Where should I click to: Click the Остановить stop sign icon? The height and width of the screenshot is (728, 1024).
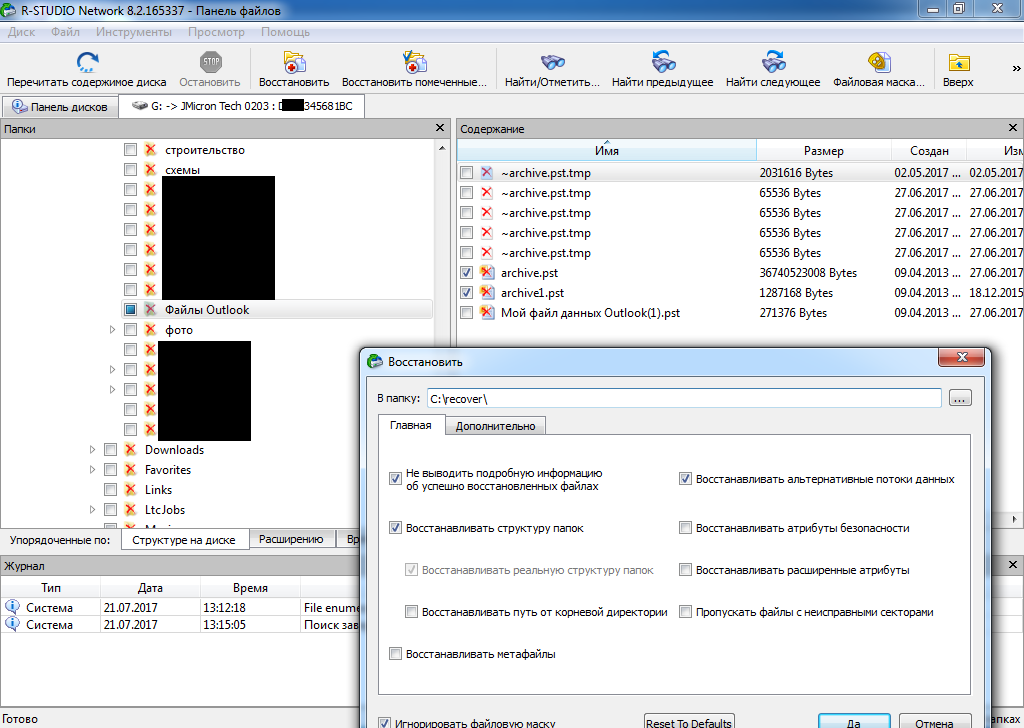coord(210,61)
